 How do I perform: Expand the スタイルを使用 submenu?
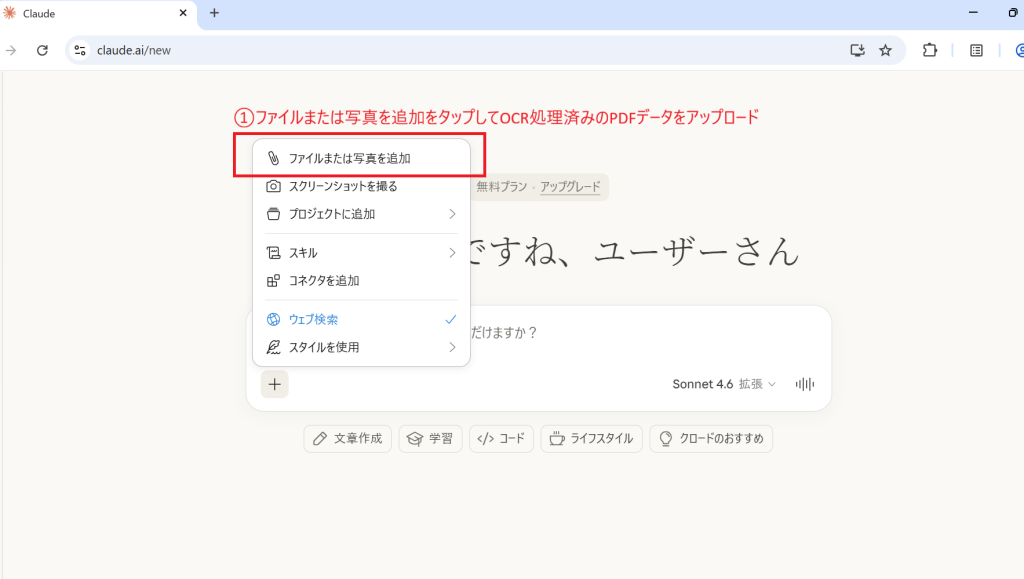click(x=452, y=347)
